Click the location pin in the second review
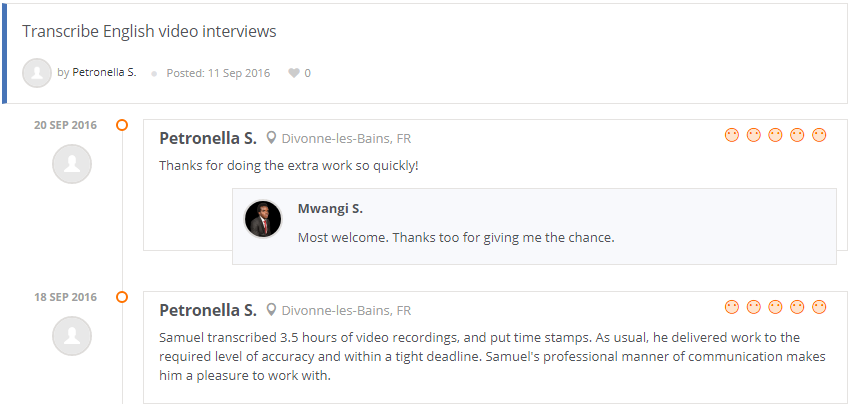Screen dimensions: 851x407 [271, 310]
